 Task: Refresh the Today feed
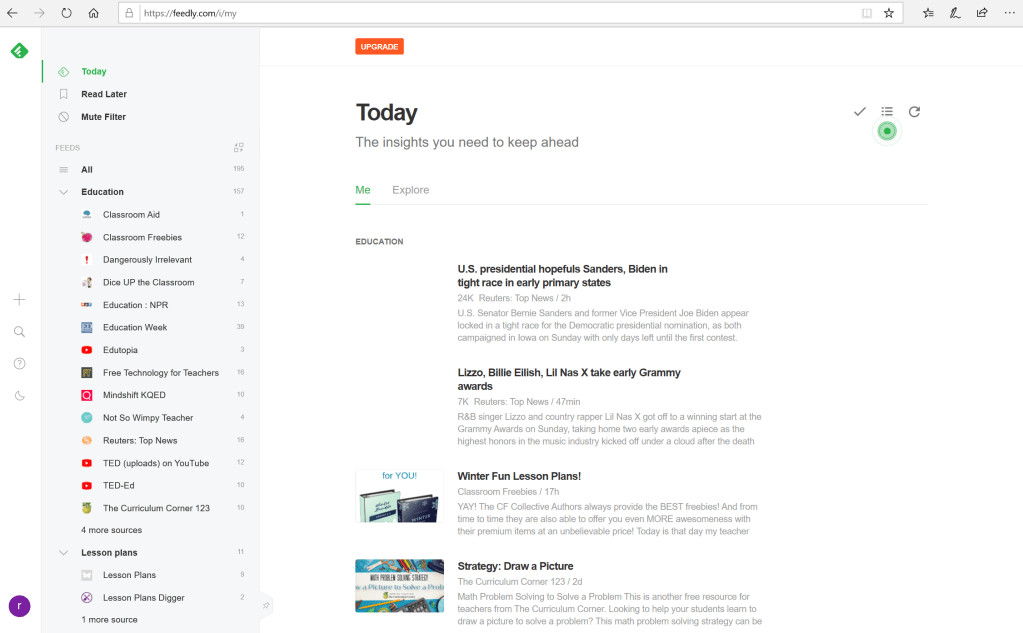914,112
